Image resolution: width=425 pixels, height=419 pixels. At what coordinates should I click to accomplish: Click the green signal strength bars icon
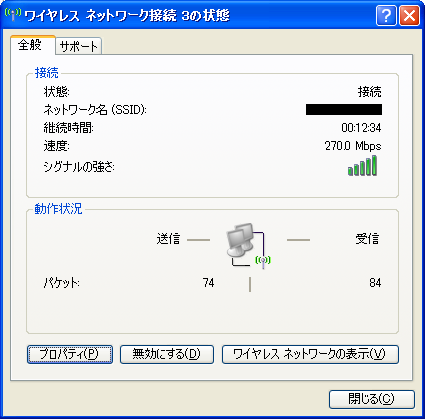[x=362, y=166]
